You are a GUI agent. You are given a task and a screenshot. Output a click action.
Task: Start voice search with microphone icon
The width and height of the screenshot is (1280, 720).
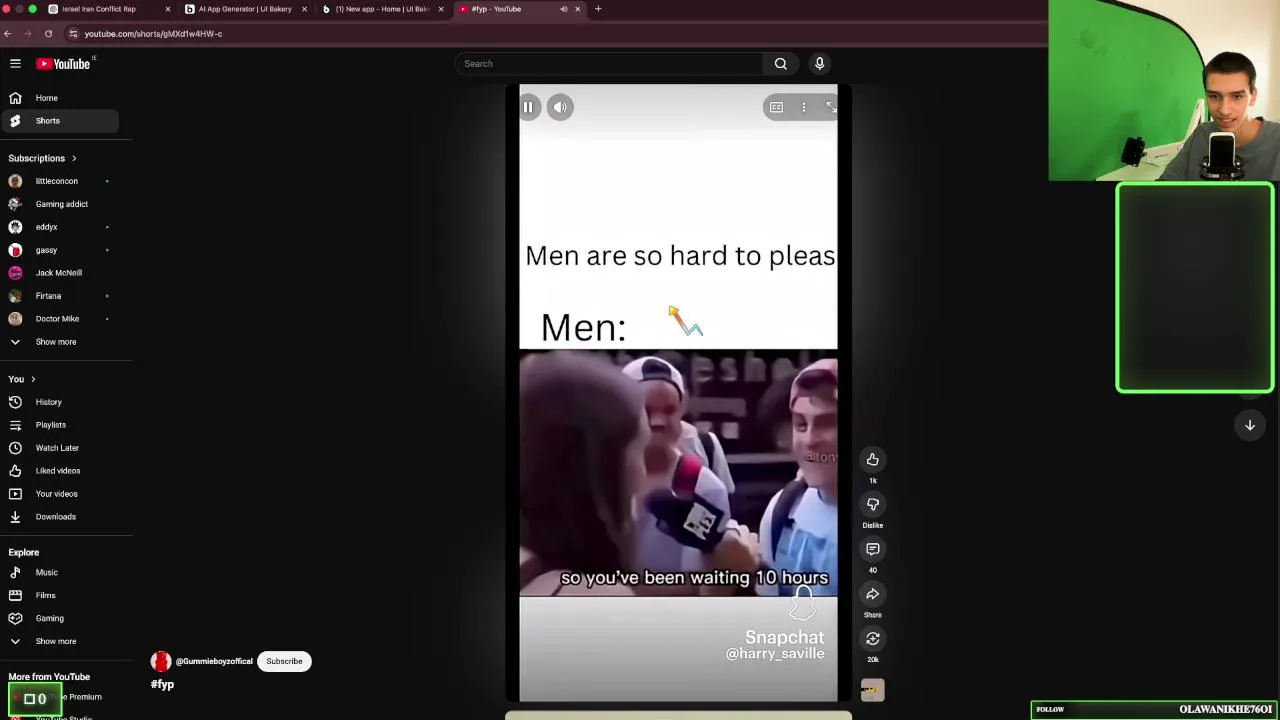tap(819, 63)
